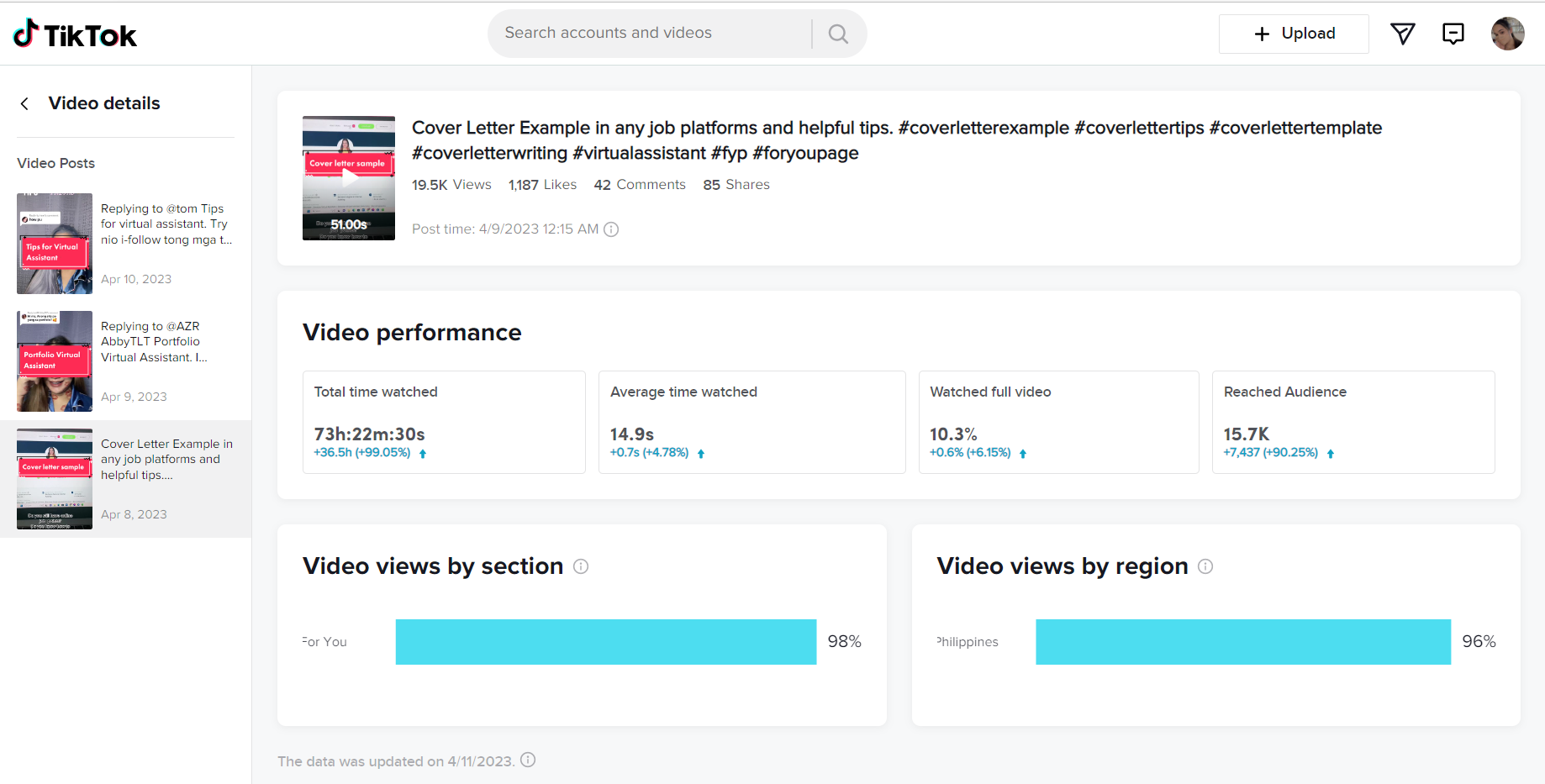Click the Reached Audience card
The height and width of the screenshot is (784, 1545).
click(1353, 422)
